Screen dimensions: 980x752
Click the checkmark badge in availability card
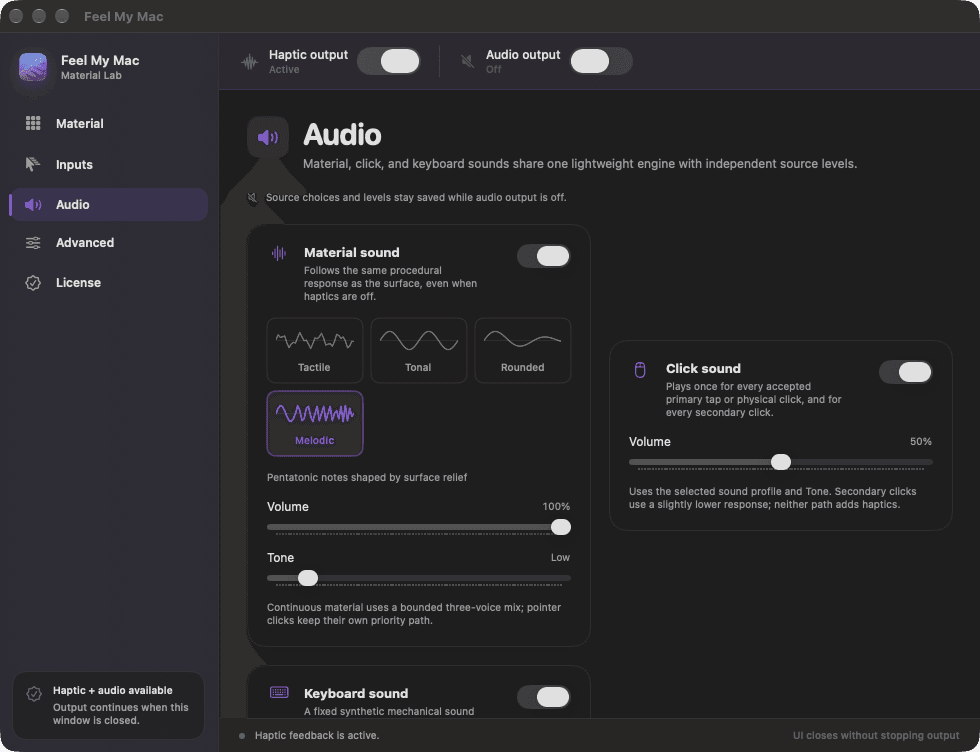click(34, 693)
